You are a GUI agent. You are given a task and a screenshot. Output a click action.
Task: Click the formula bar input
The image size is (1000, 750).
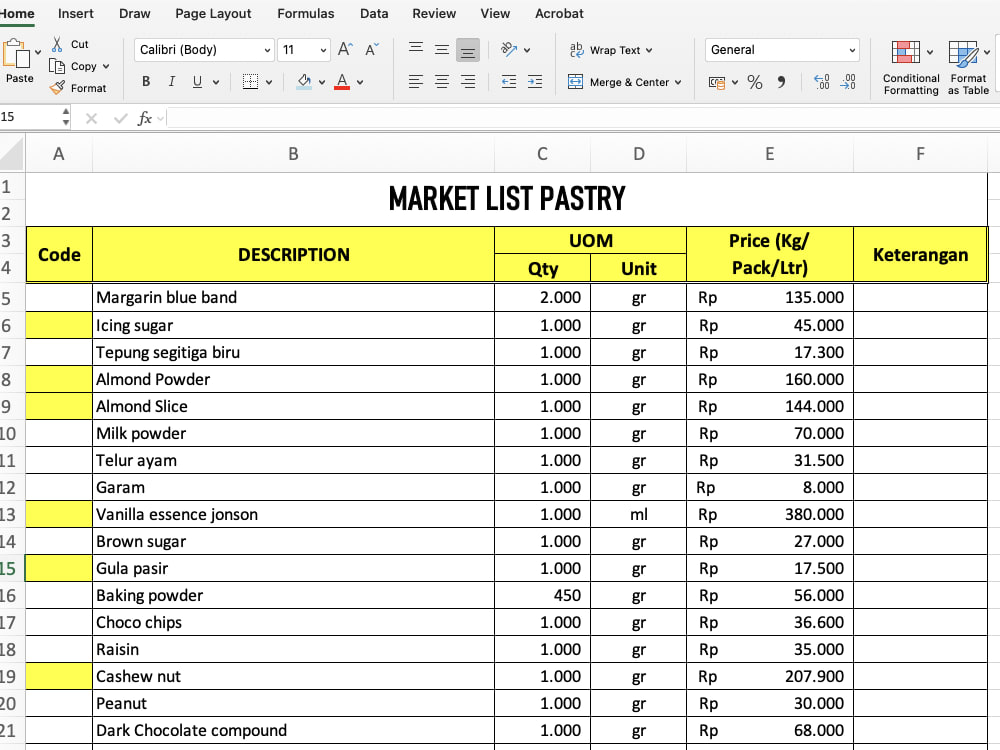tap(583, 118)
